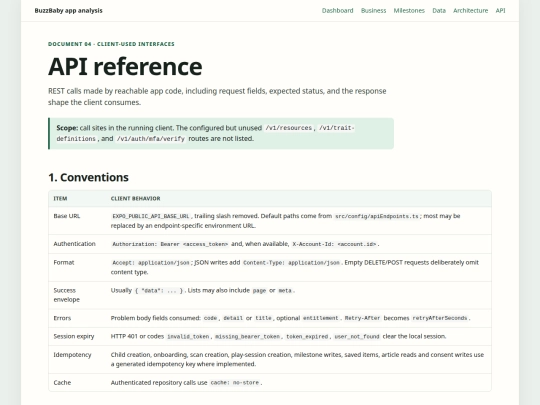The width and height of the screenshot is (540, 405).
Task: Click the entitlement code text
Action: 321,318
